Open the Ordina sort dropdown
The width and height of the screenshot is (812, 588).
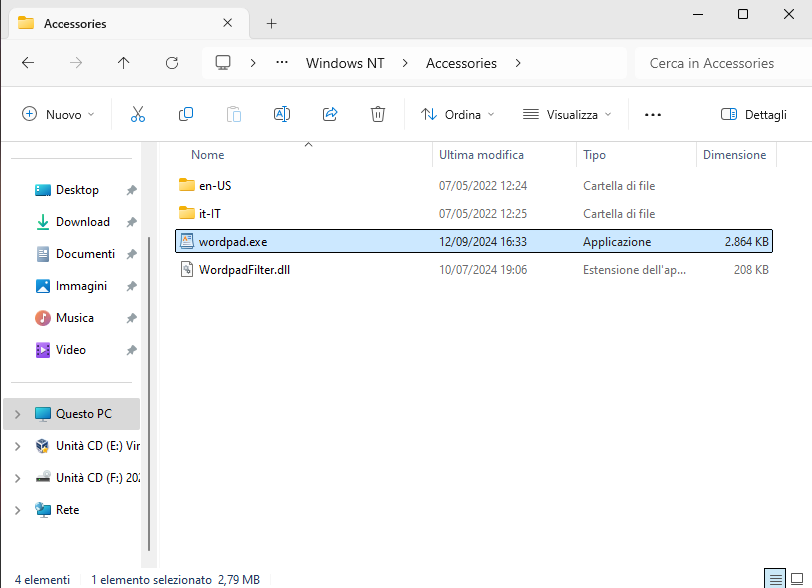458,114
